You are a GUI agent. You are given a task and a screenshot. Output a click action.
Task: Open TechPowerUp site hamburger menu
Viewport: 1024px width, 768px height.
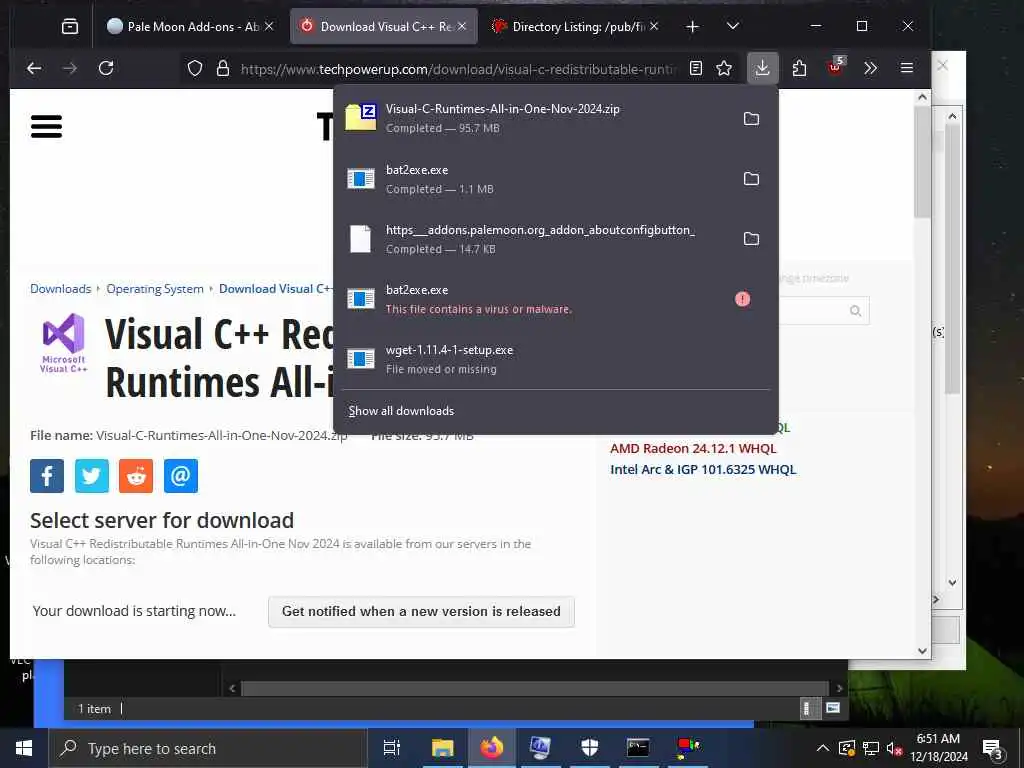tap(46, 127)
